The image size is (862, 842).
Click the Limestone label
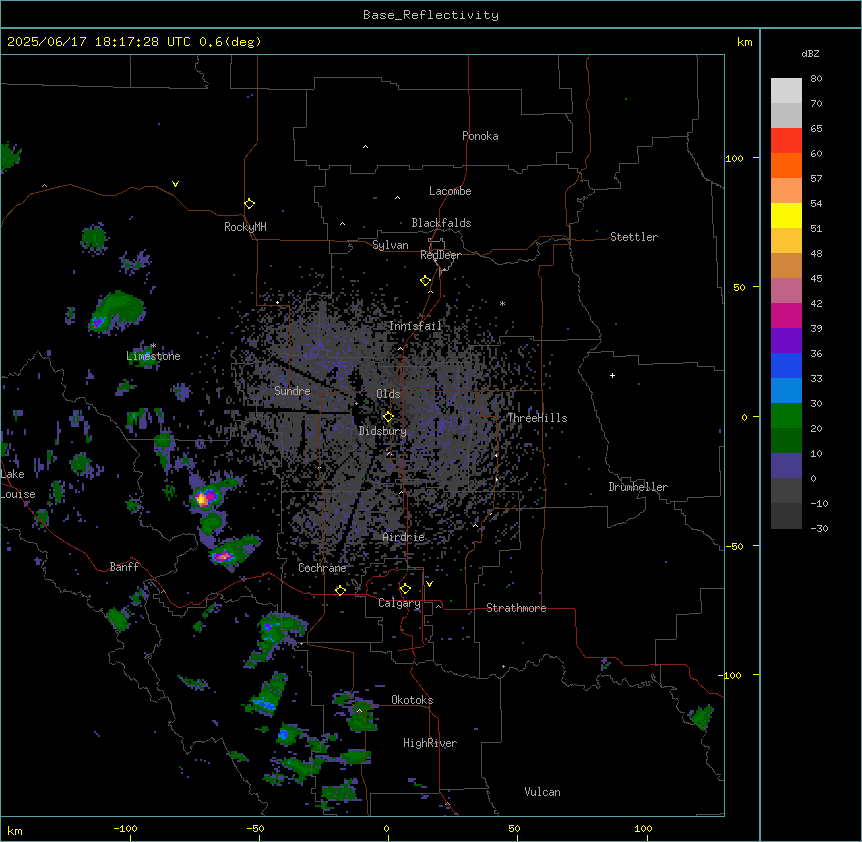click(x=153, y=356)
